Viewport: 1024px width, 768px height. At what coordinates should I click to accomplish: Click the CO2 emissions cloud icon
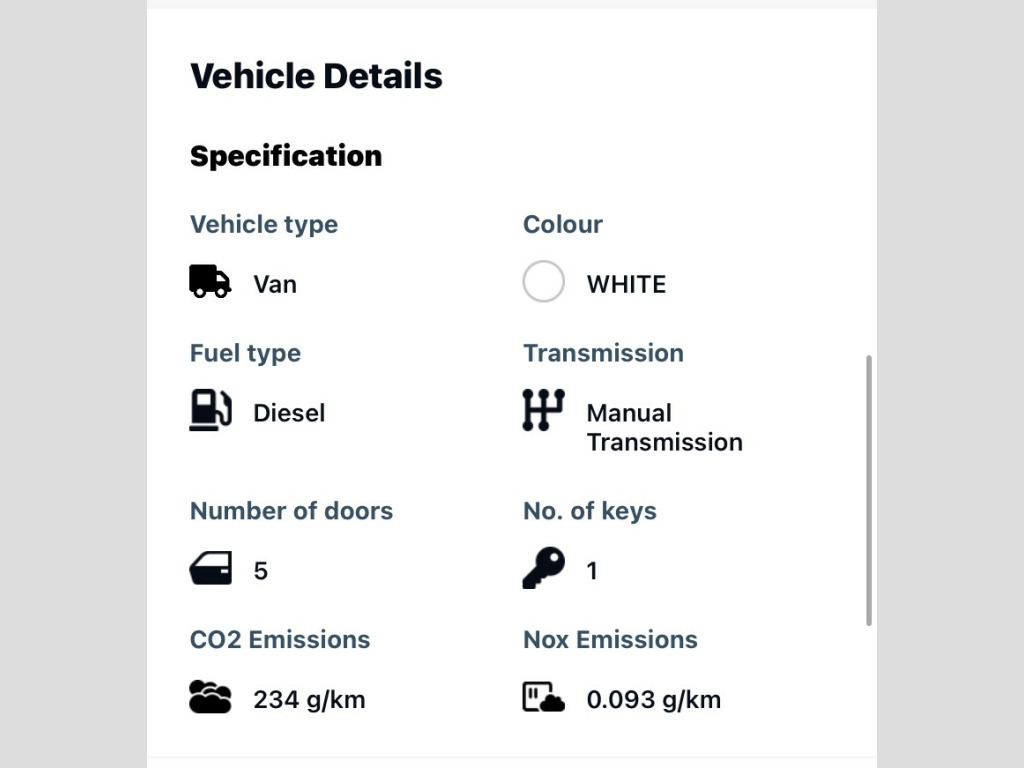tap(210, 697)
